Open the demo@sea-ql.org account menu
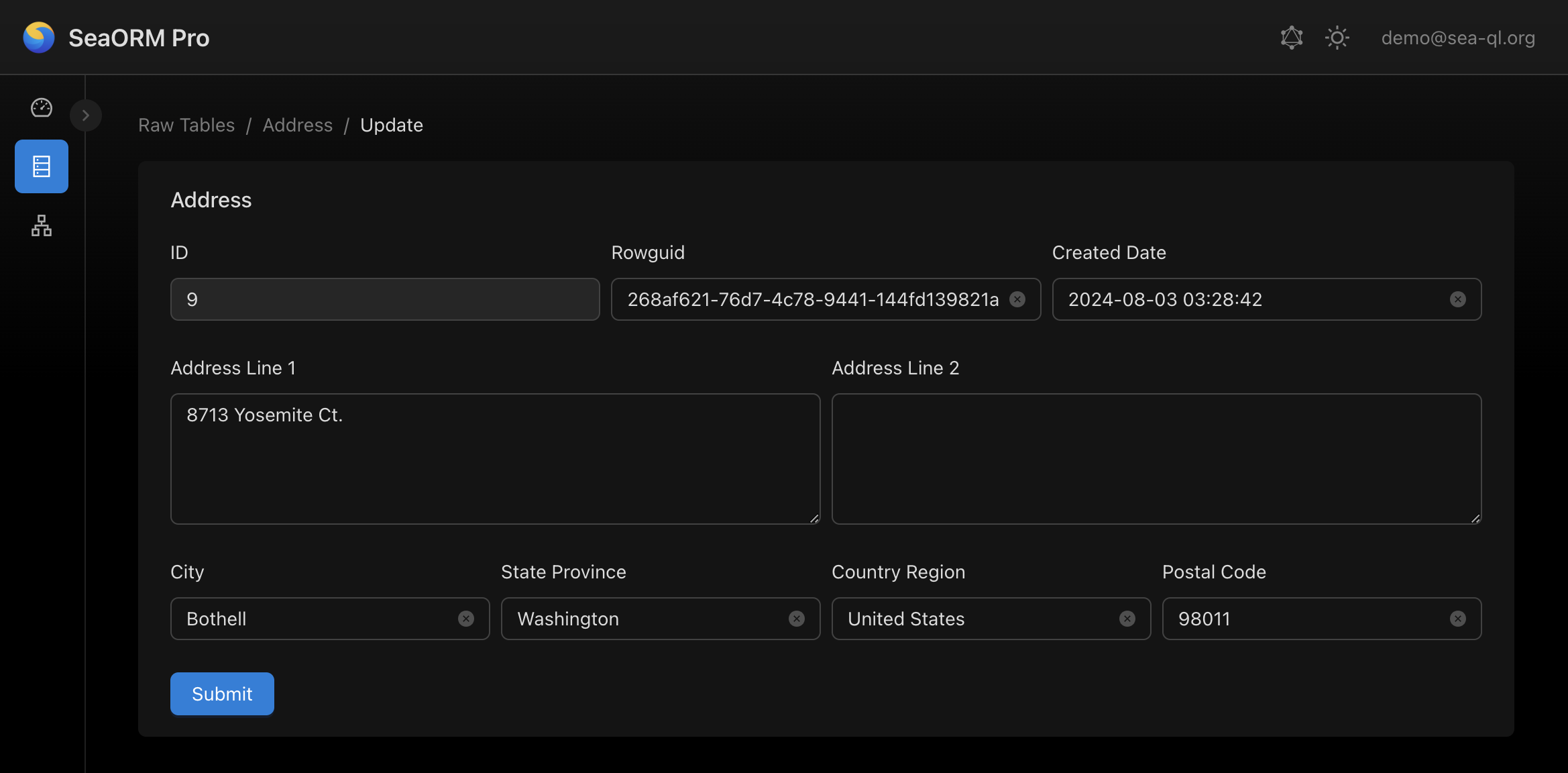This screenshot has width=1568, height=773. [x=1458, y=38]
